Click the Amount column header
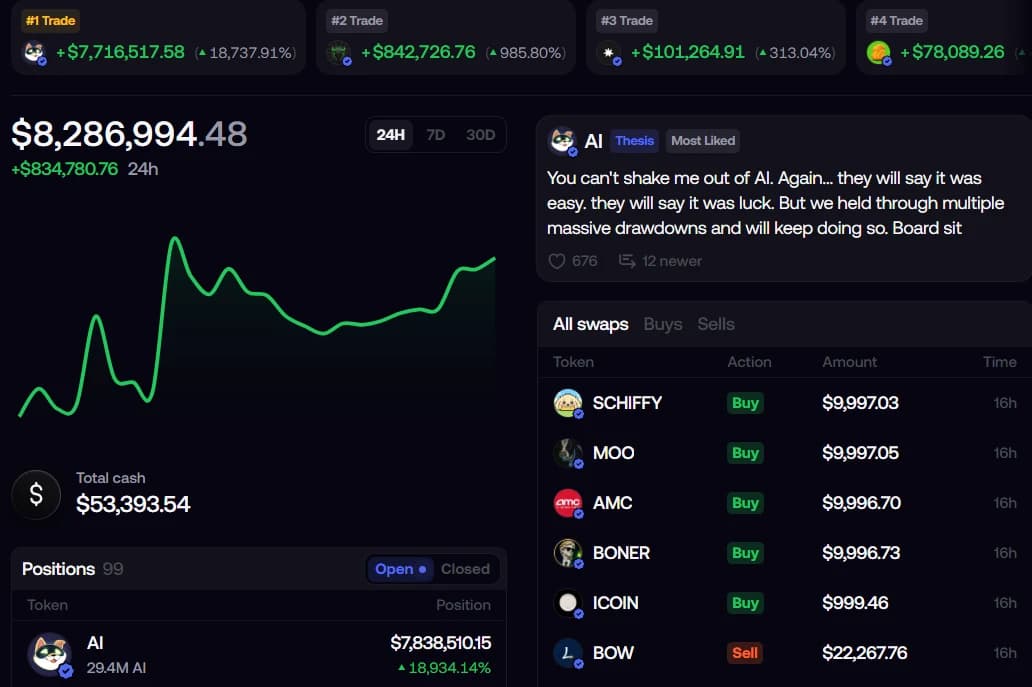The width and height of the screenshot is (1032, 687). pos(850,362)
